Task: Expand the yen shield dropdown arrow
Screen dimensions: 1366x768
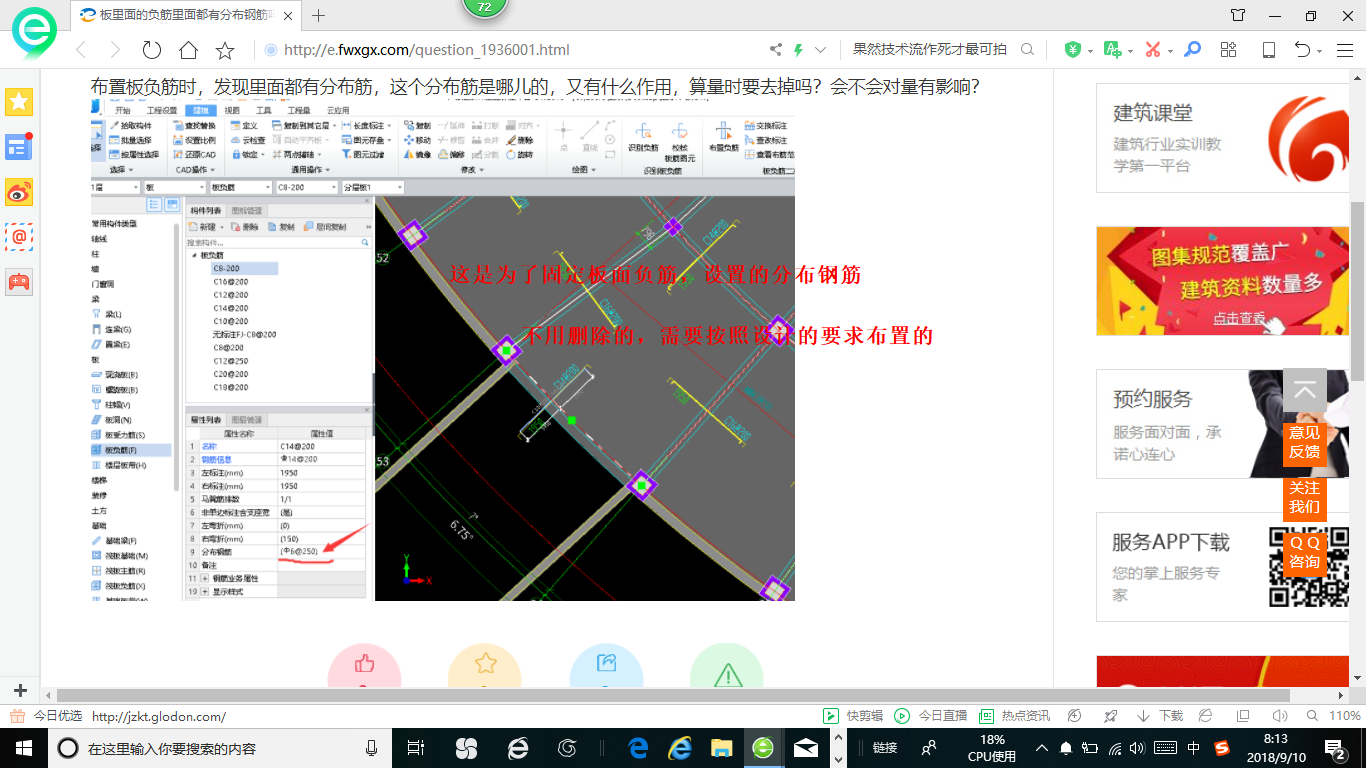Action: (1091, 51)
